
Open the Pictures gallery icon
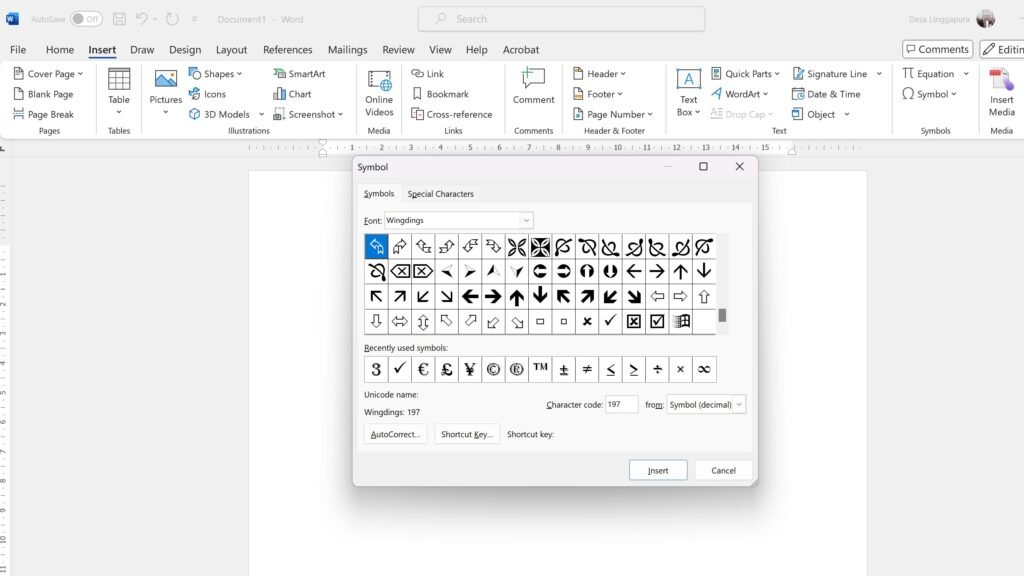coord(166,81)
